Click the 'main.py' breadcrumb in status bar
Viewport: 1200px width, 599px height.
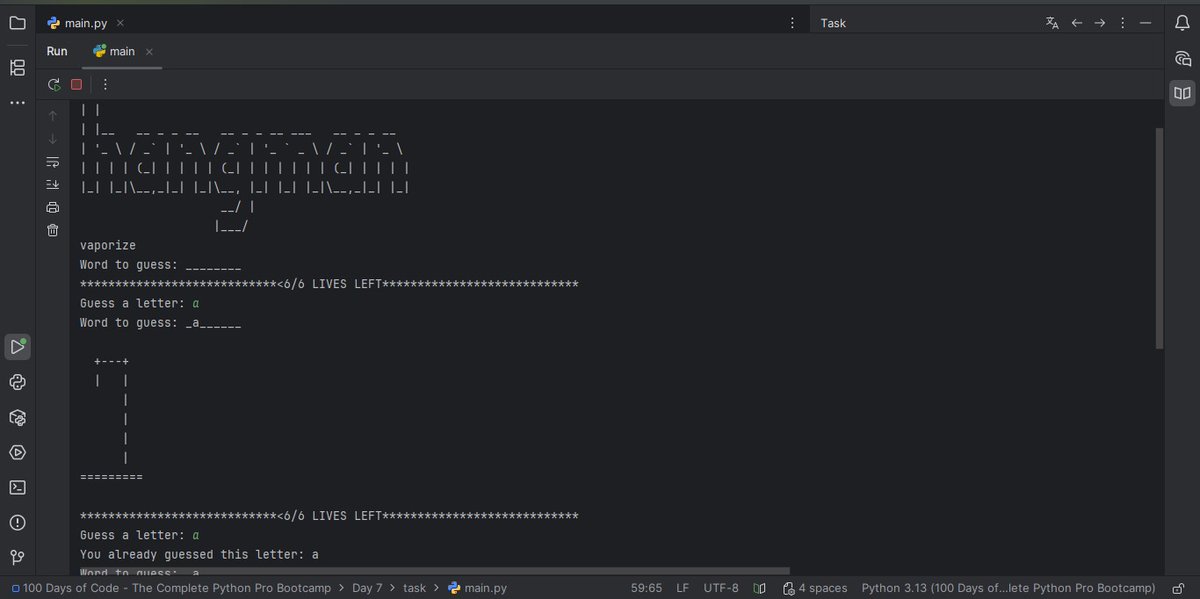tap(477, 588)
